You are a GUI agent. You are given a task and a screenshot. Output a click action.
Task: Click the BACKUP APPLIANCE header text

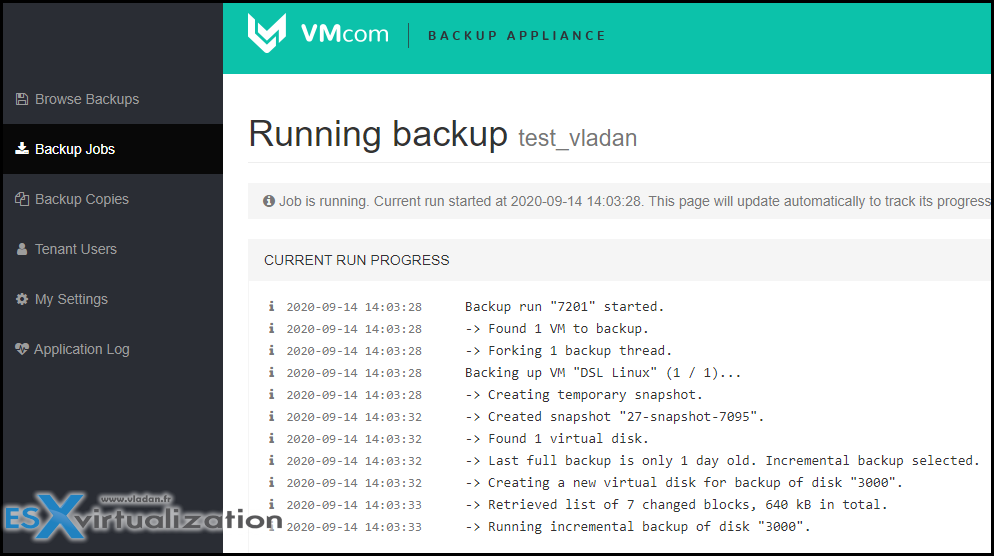[x=517, y=36]
